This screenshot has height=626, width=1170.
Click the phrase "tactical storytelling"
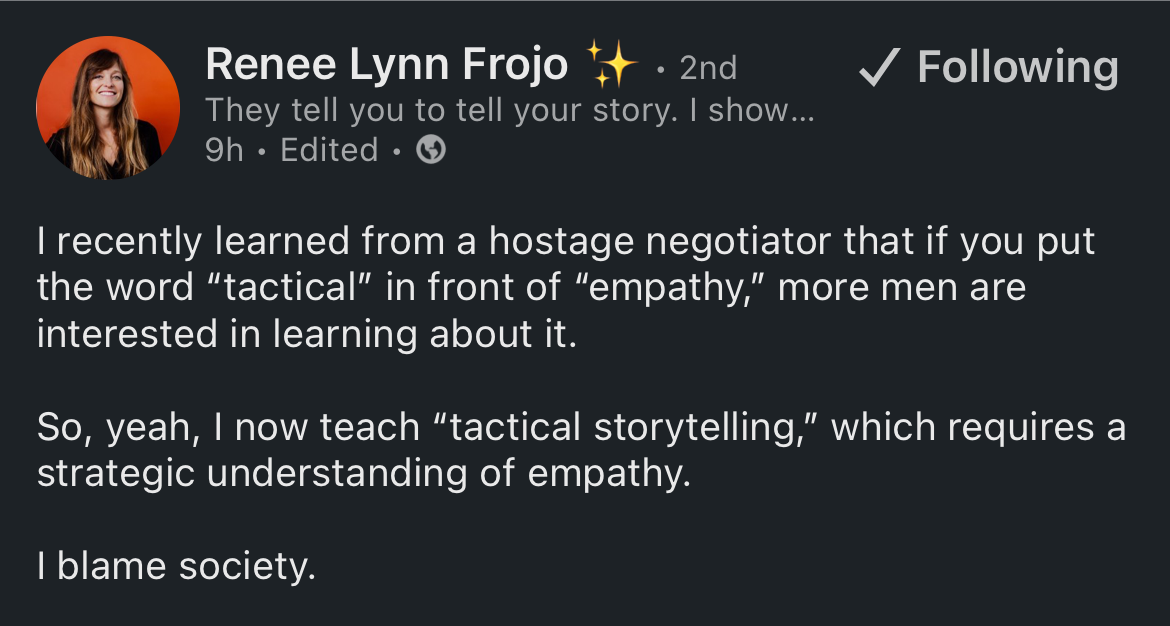(x=623, y=429)
